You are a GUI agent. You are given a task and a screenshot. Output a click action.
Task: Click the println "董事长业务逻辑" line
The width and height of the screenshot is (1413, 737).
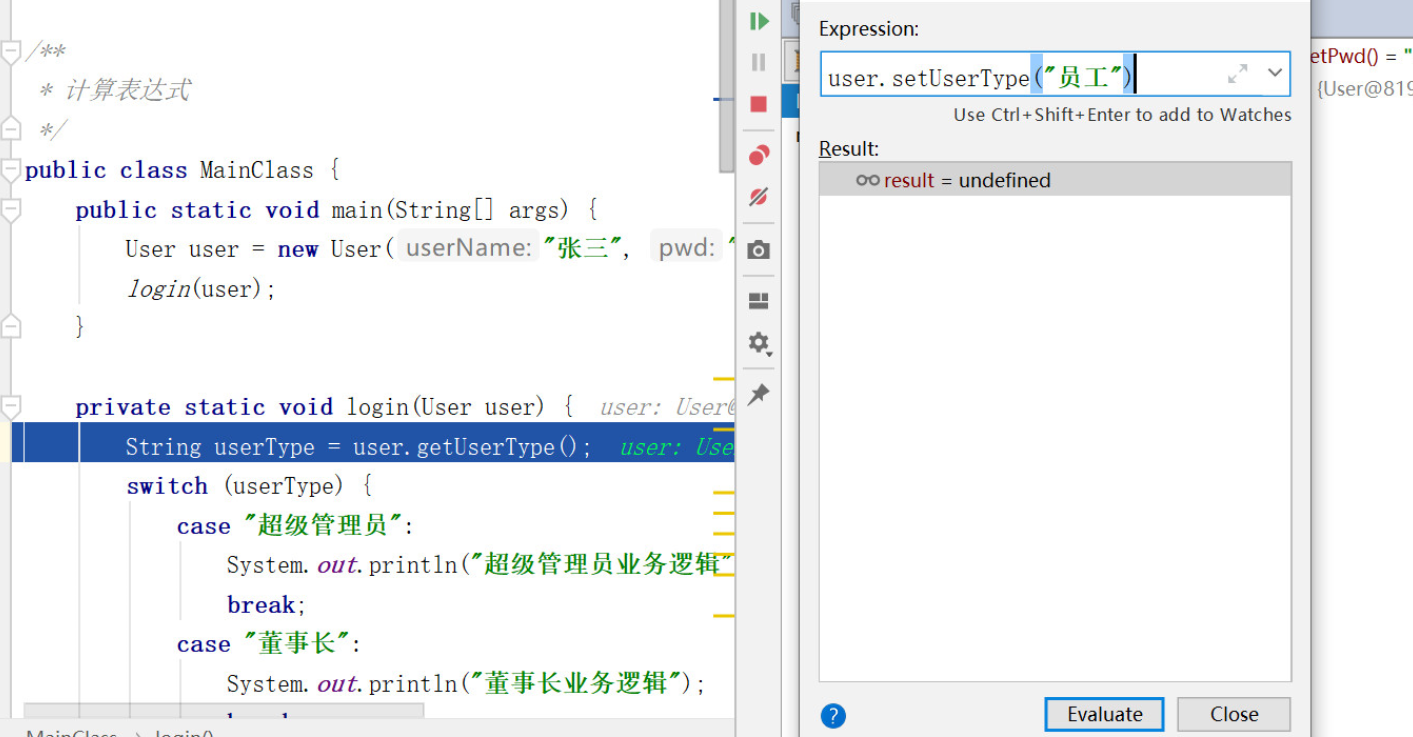pos(466,684)
